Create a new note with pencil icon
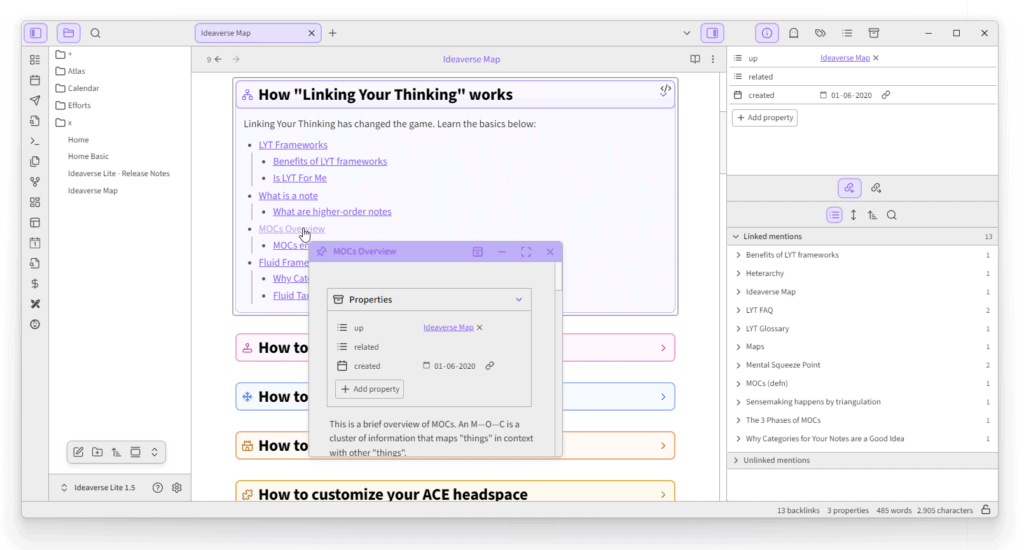The image size is (1024, 550). [x=78, y=452]
